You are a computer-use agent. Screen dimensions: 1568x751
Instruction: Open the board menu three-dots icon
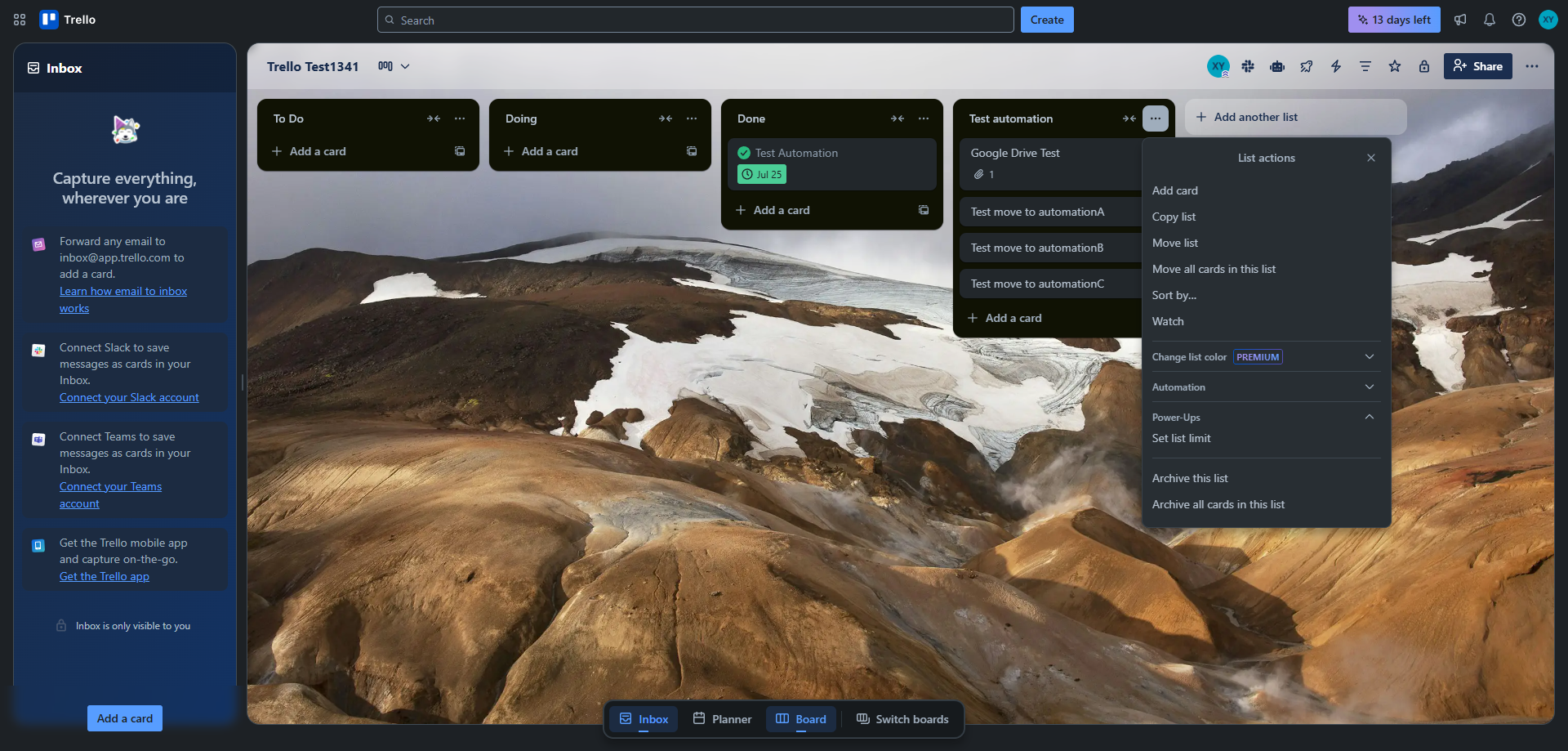(1532, 66)
